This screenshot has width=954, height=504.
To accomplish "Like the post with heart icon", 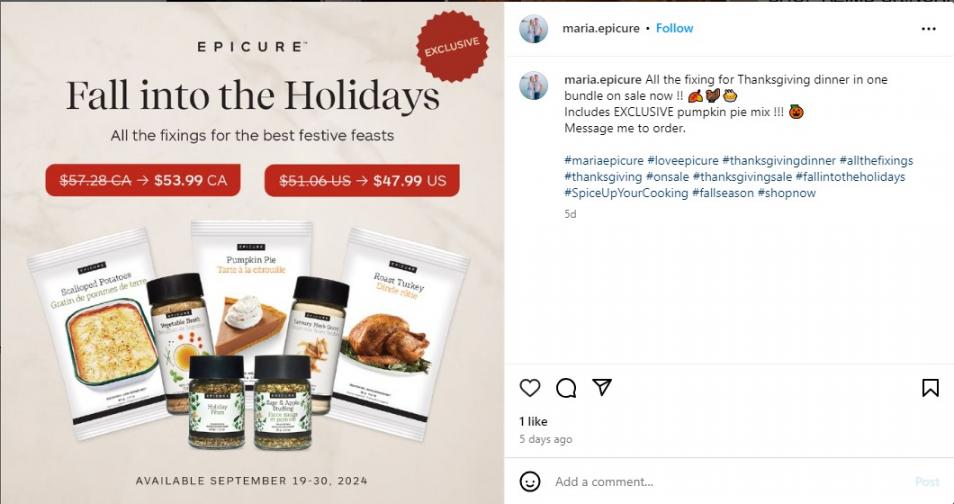I will pyautogui.click(x=530, y=388).
